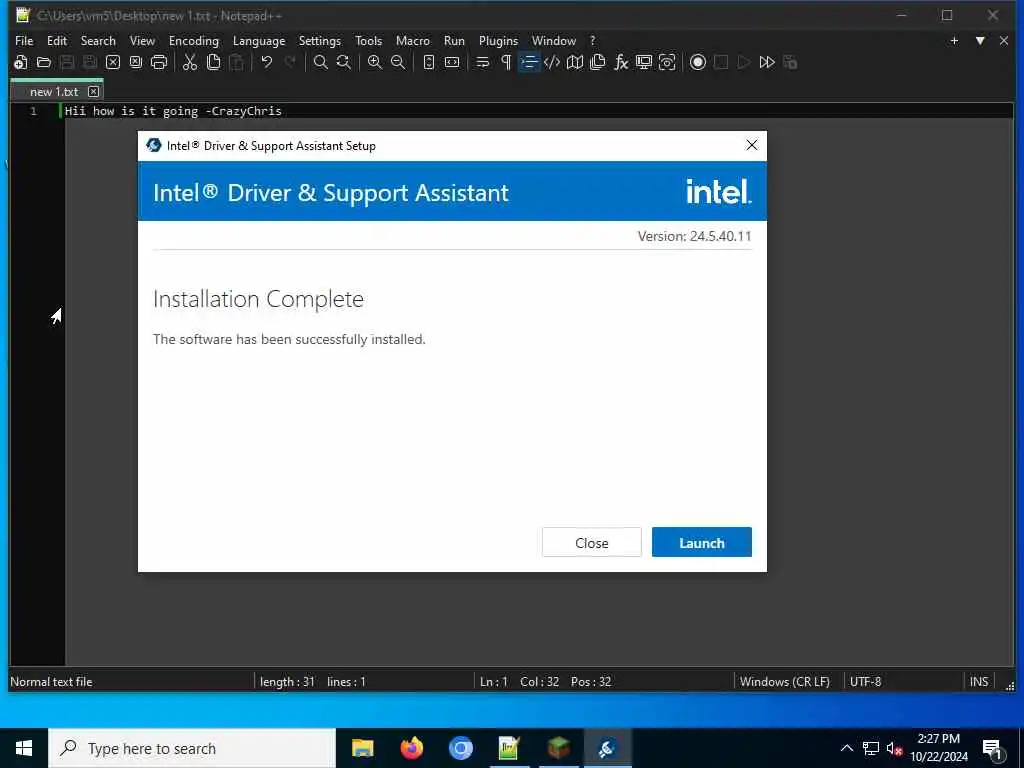Open the Run menu
Viewport: 1024px width, 768px height.
point(454,40)
